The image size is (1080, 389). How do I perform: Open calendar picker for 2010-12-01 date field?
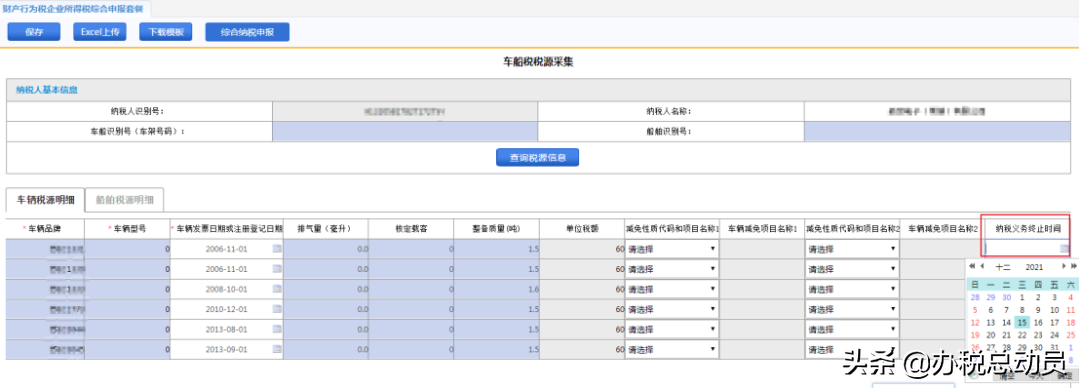pos(277,310)
